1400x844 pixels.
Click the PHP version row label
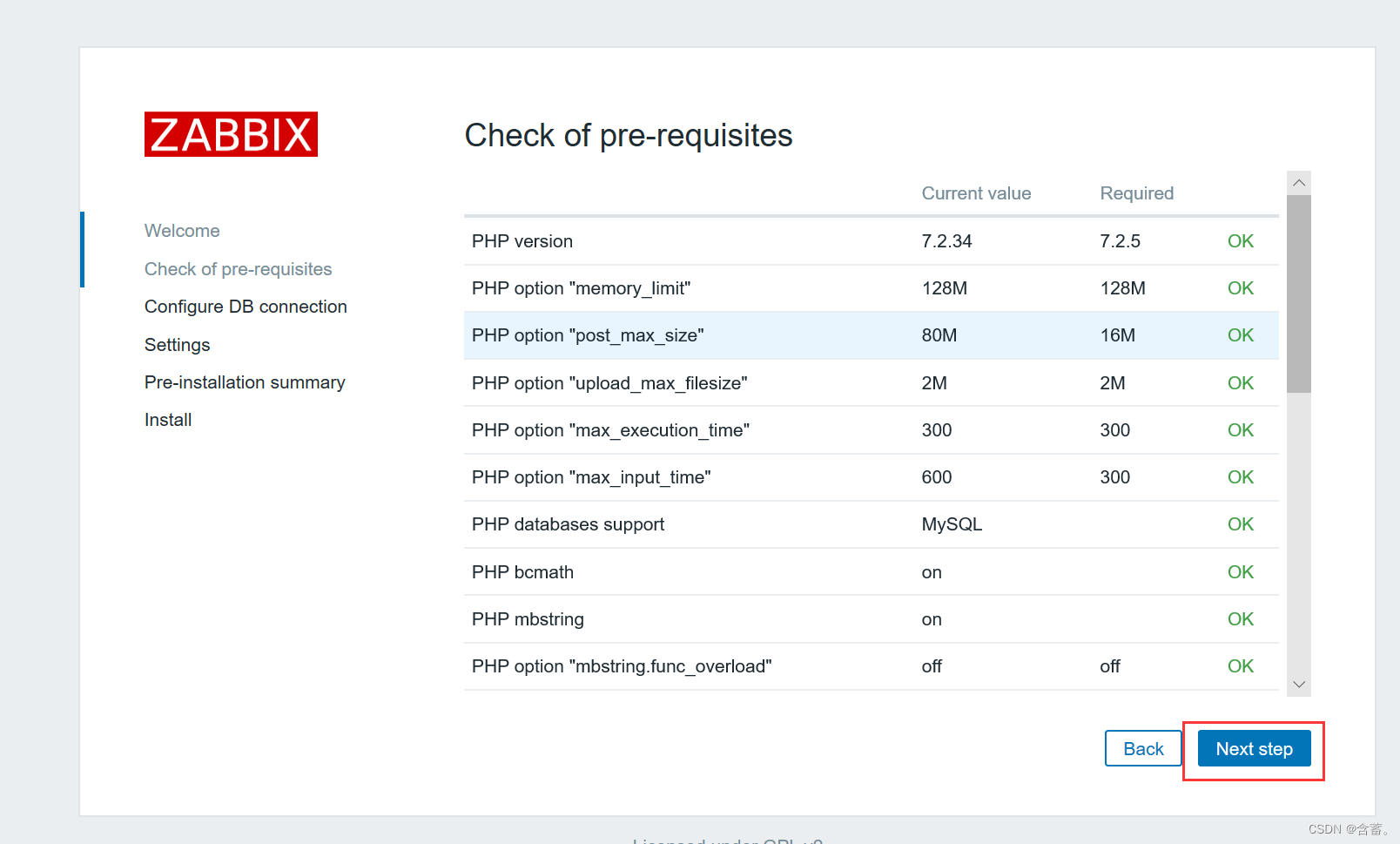point(522,241)
